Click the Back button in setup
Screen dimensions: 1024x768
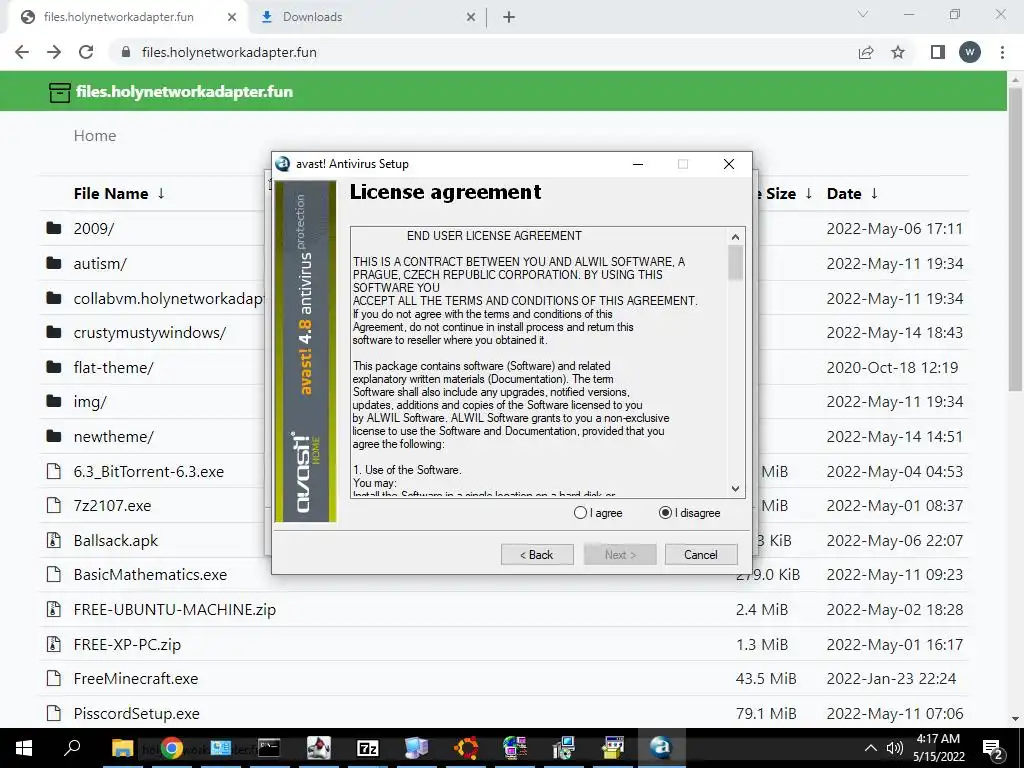pyautogui.click(x=537, y=554)
